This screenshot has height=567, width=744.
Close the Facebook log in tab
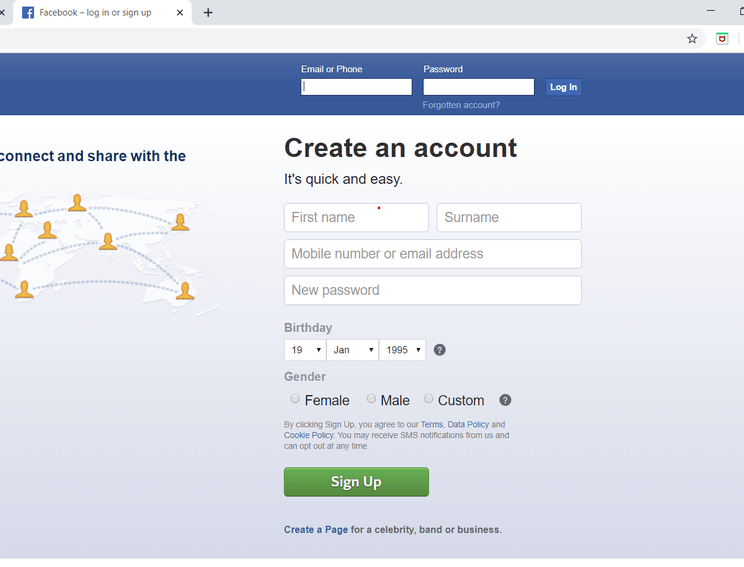pyautogui.click(x=180, y=13)
